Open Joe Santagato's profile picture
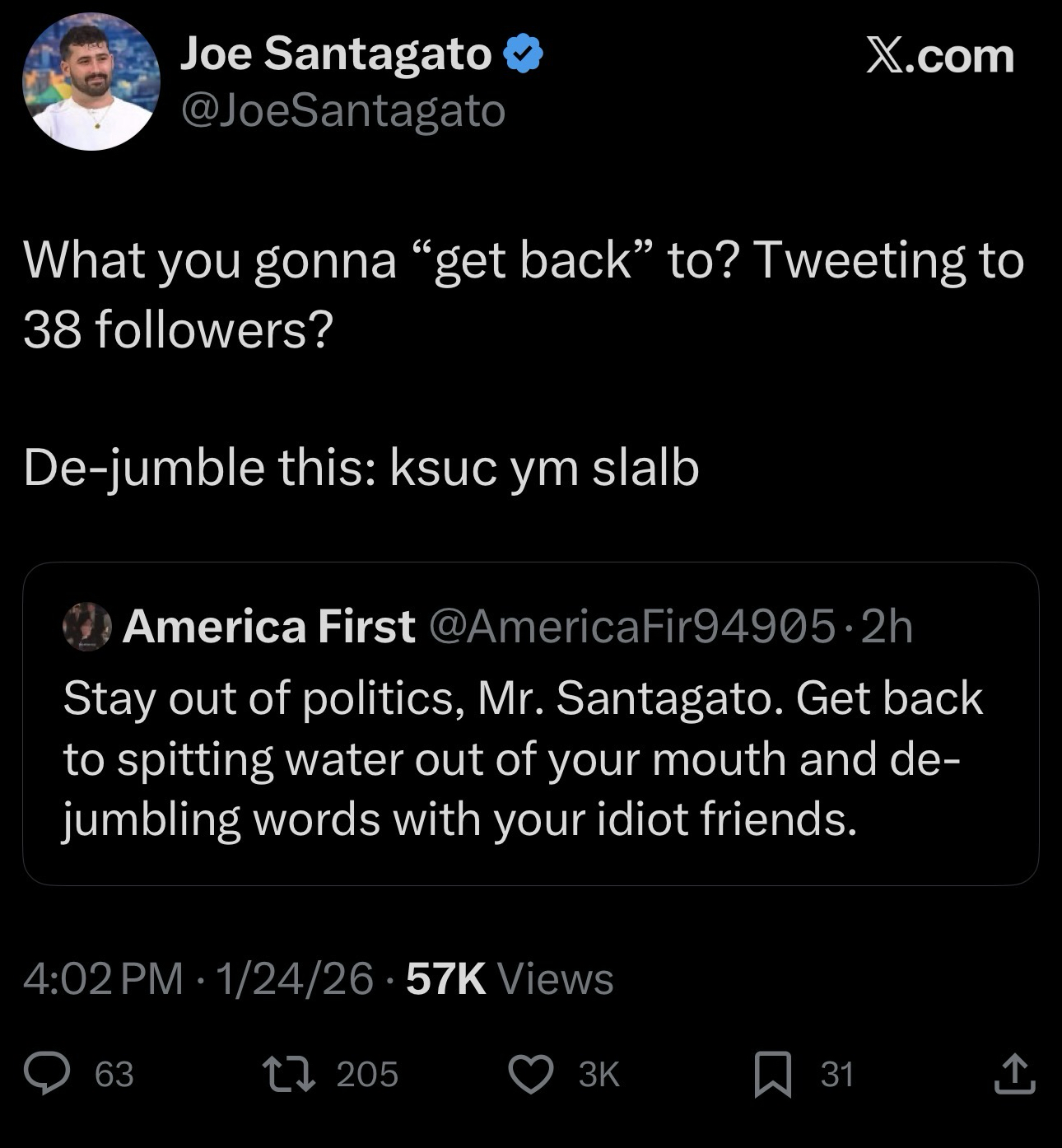The width and height of the screenshot is (1062, 1148). [x=91, y=82]
